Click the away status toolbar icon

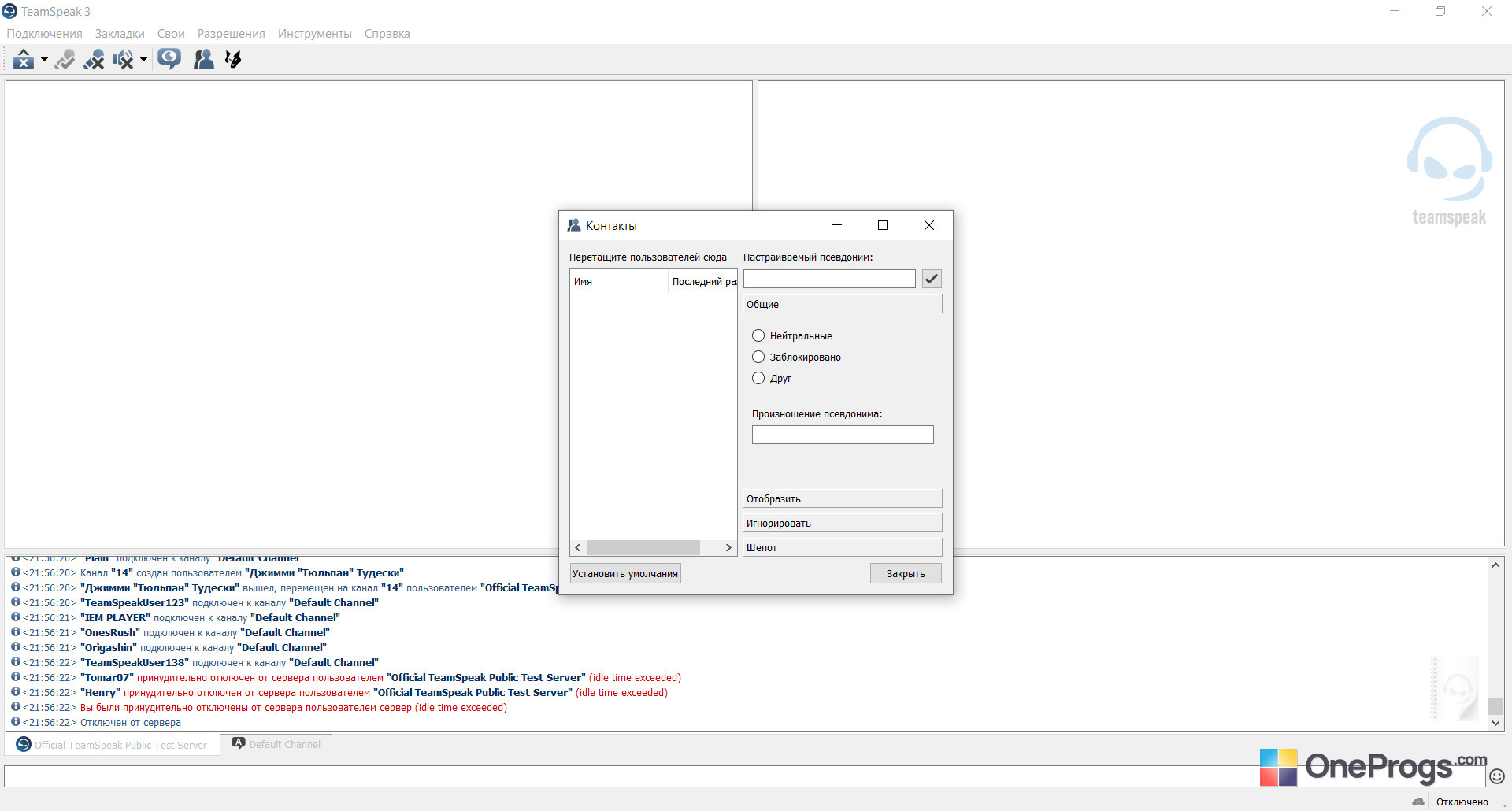pos(24,59)
